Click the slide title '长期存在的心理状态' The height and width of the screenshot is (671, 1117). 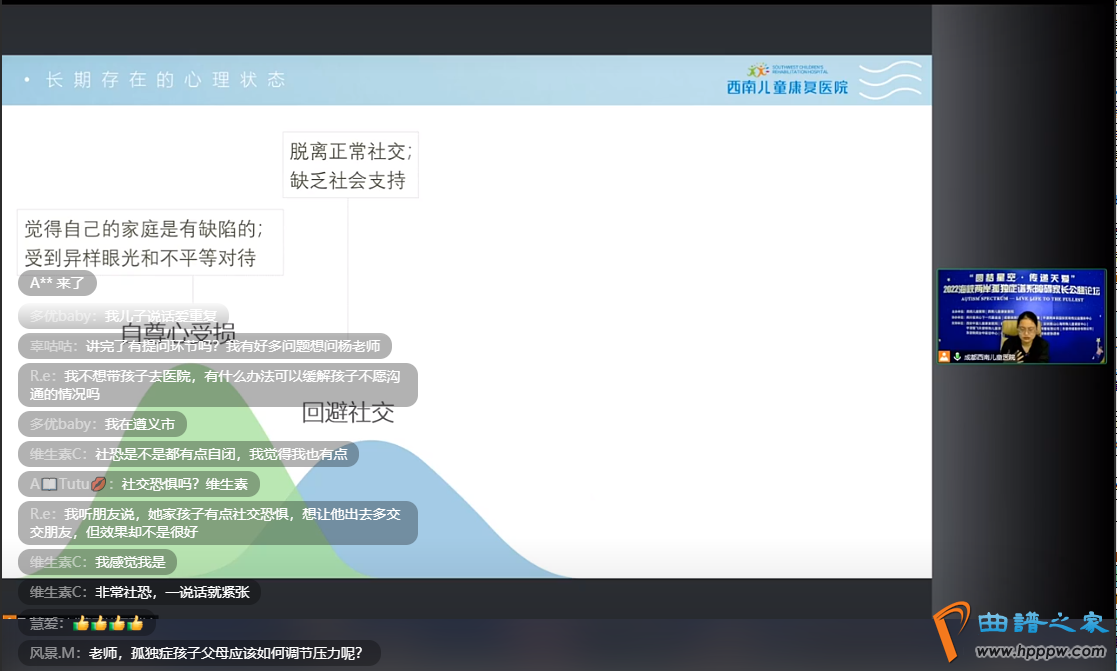pos(165,80)
